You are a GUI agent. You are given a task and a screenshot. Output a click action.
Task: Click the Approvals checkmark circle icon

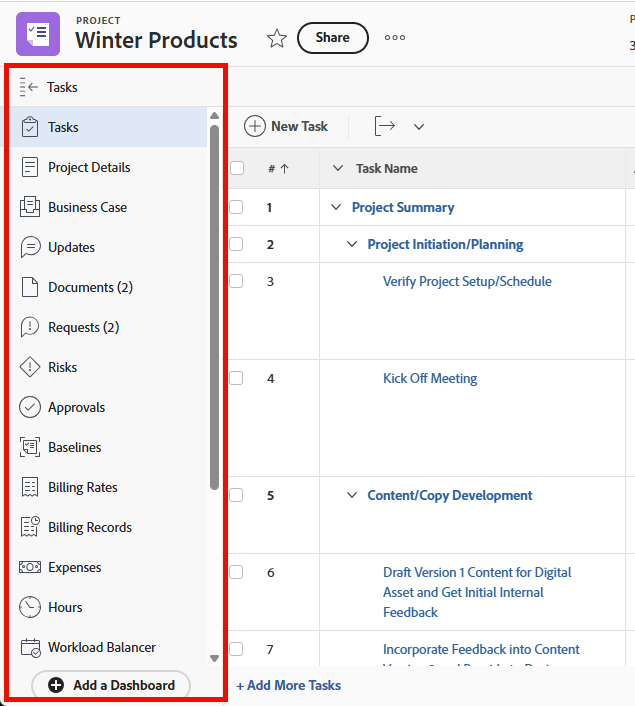30,407
